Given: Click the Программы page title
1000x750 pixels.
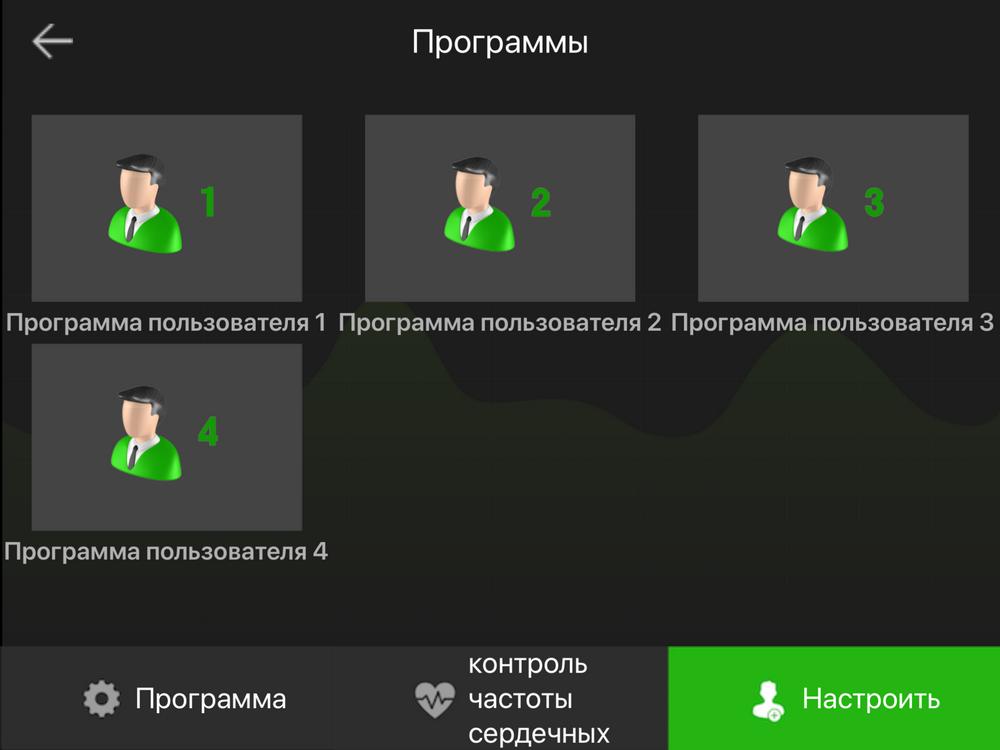Looking at the screenshot, I should pos(499,43).
